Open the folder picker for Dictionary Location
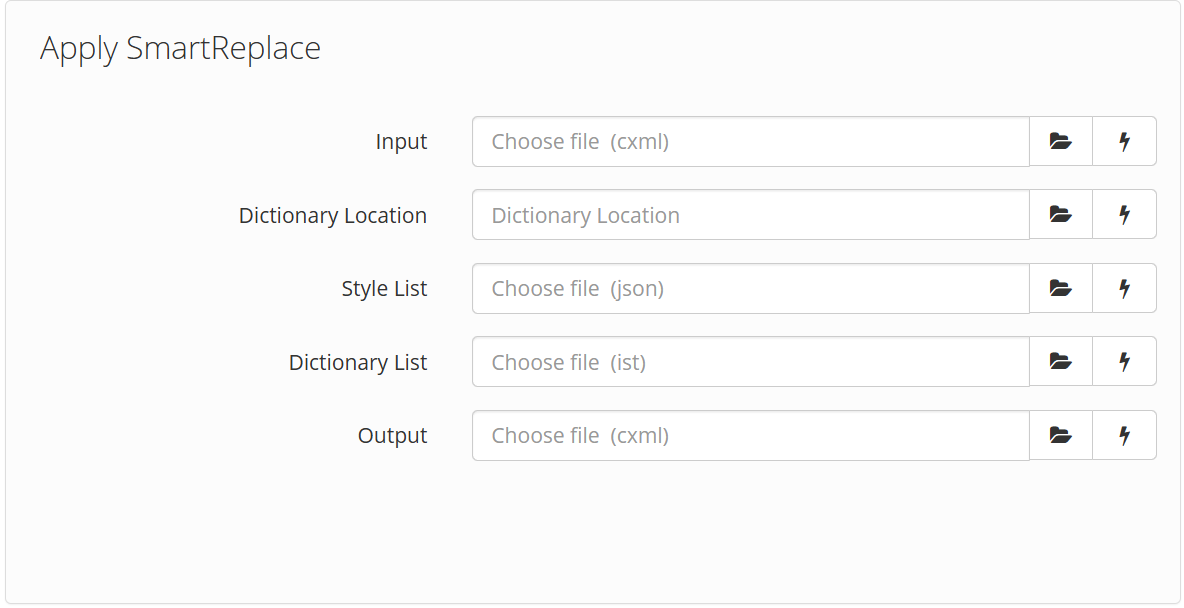 coord(1060,214)
